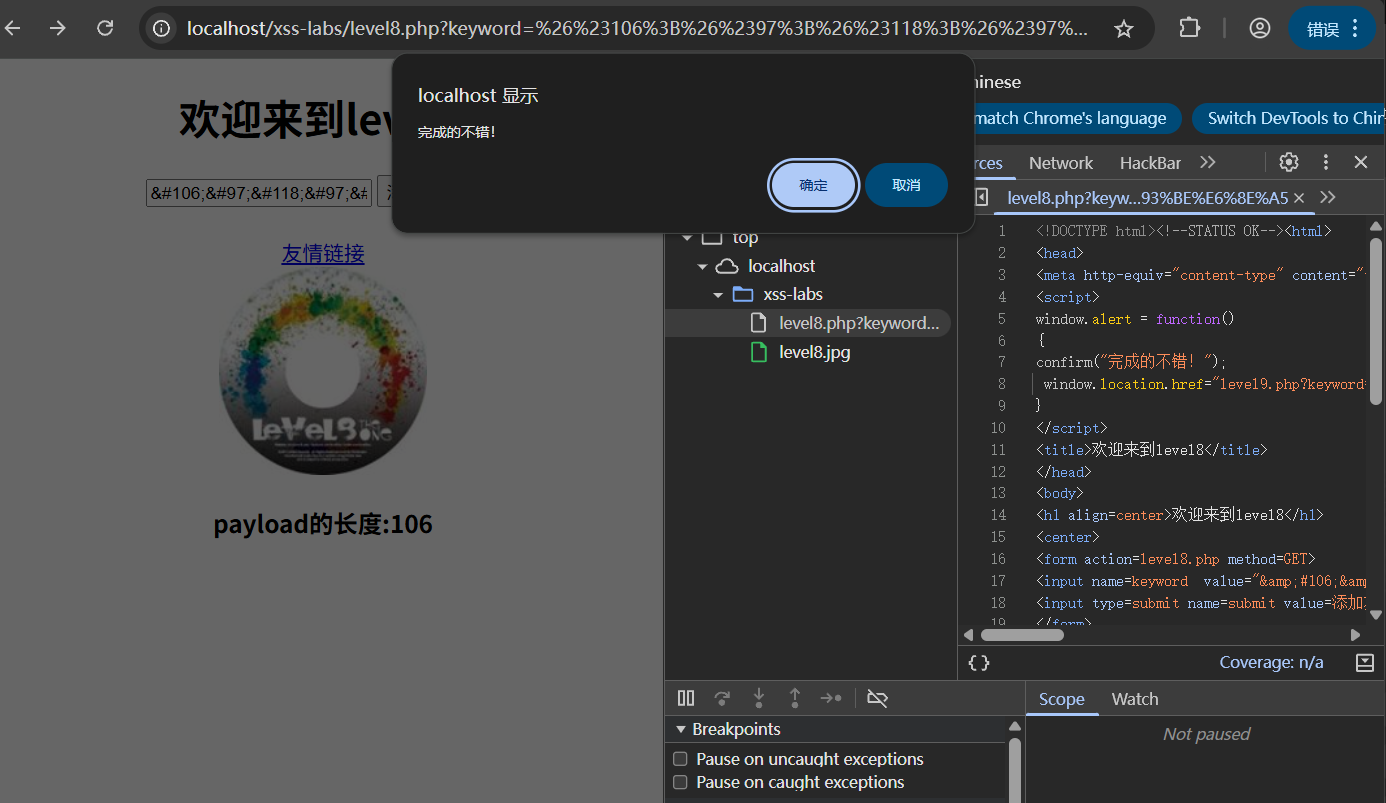This screenshot has width=1386, height=803.
Task: Open the Extensions puzzle icon
Action: point(1189,28)
